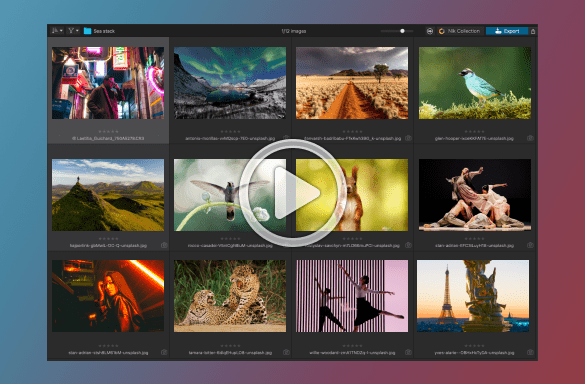Click camera icon under blue bird photo
Screen dimensions: 585x384
(x=530, y=138)
